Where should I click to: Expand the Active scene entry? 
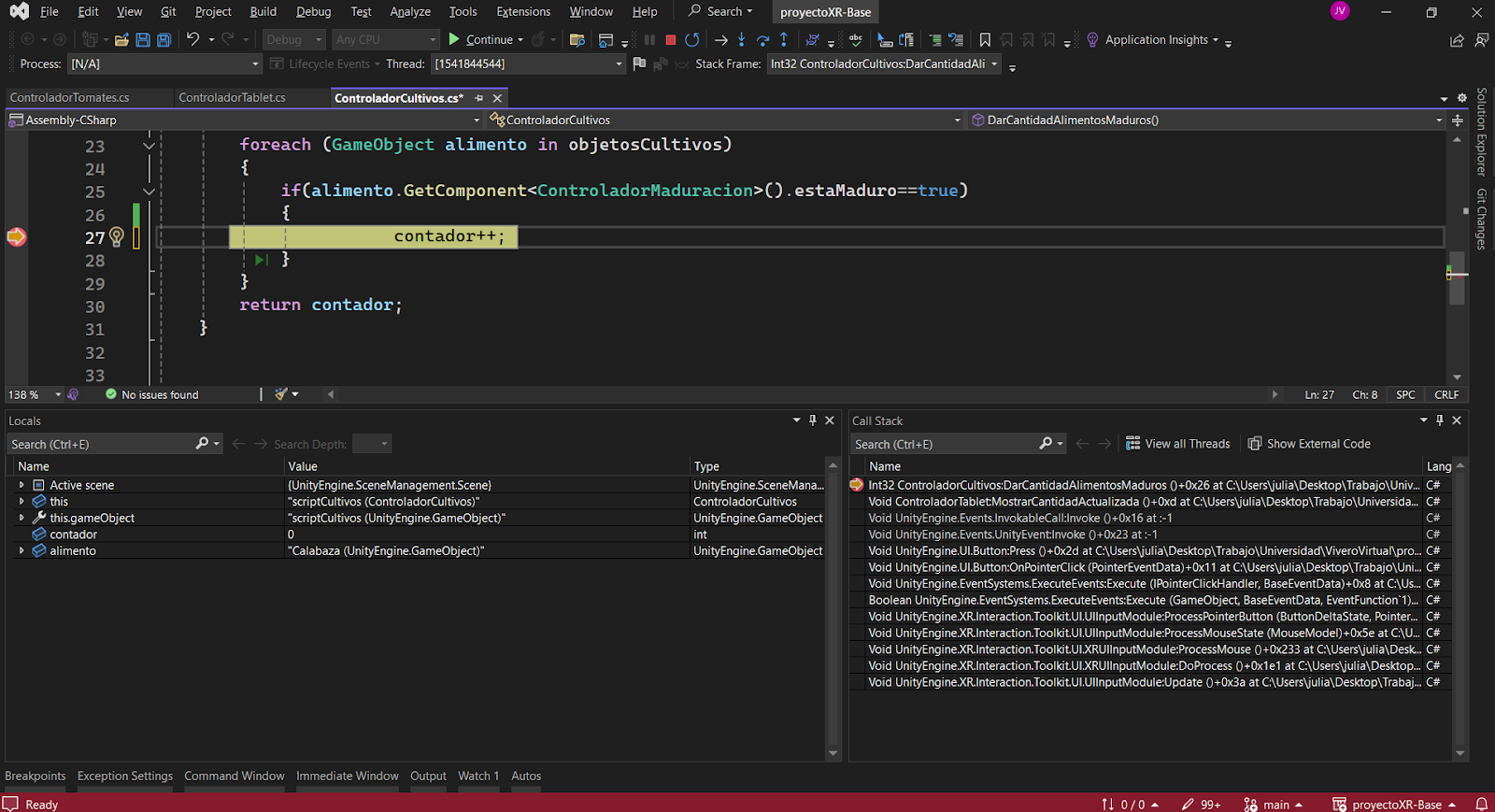(21, 485)
